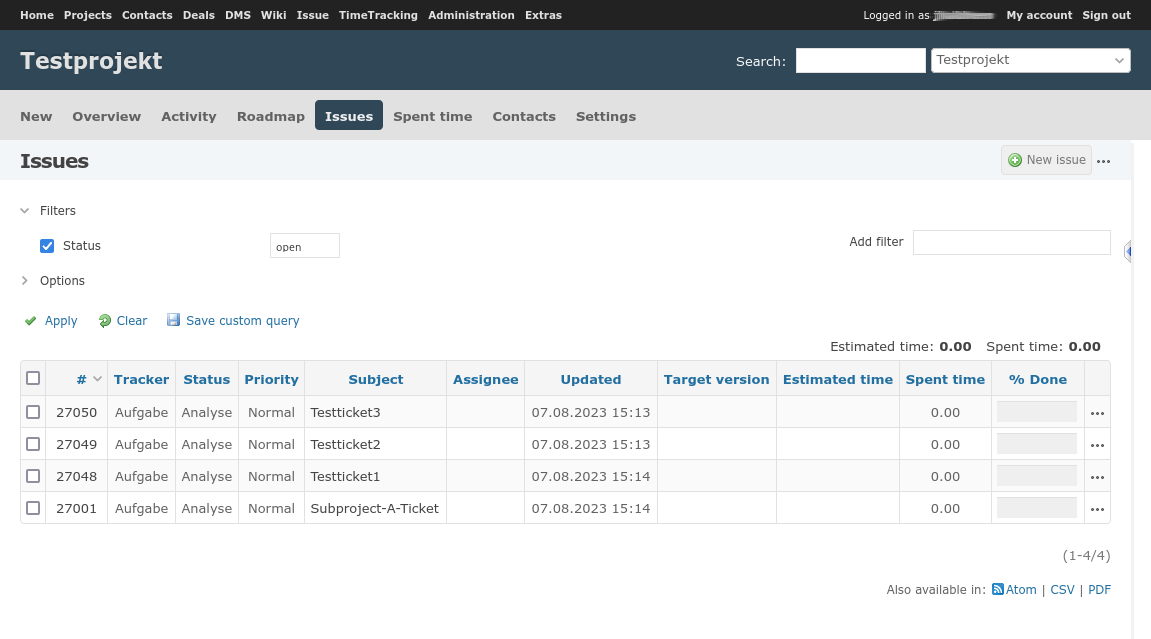Image resolution: width=1151 pixels, height=639 pixels.
Task: Click the % Done progress bar for issue 27050
Action: point(1036,412)
